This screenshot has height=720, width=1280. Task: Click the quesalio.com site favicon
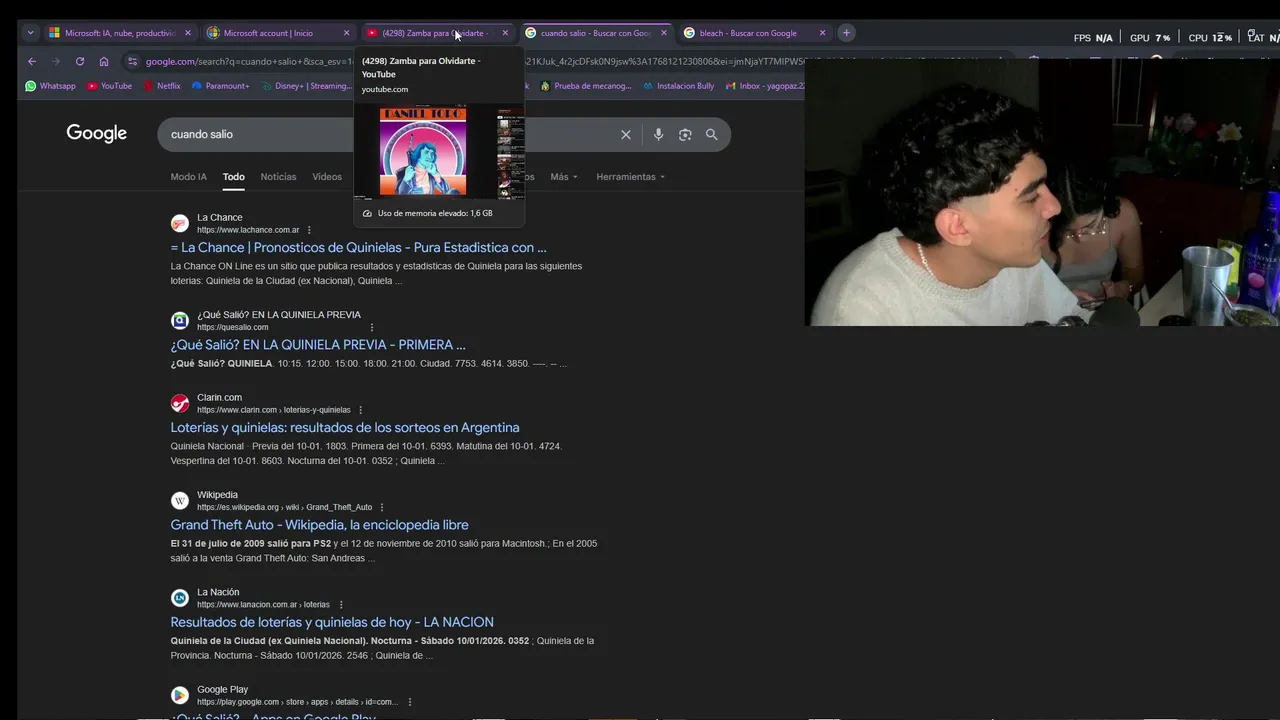(x=180, y=320)
